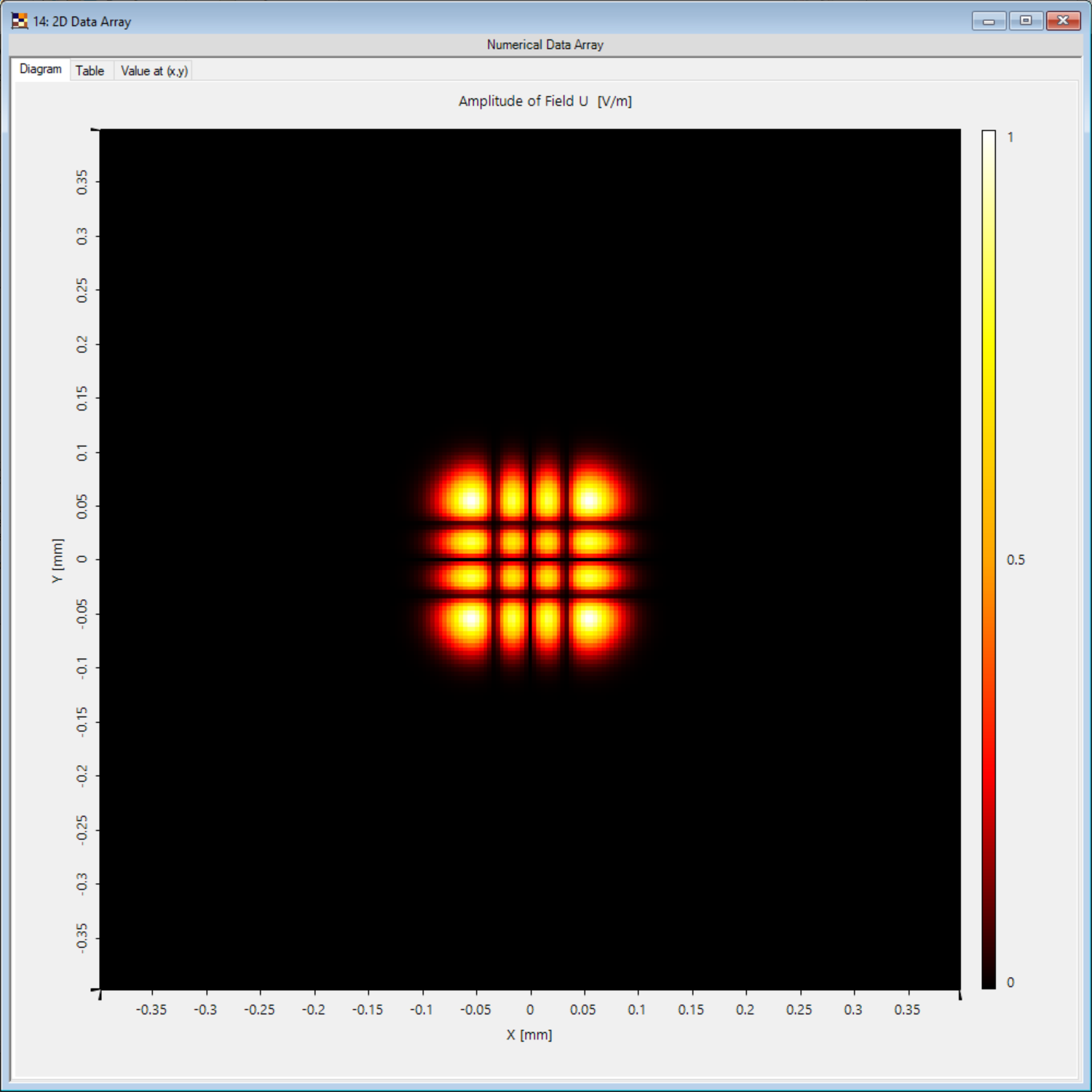Click the plot title 'Amplitude of Field U [V/m]'
This screenshot has height=1092, width=1092.
[545, 101]
